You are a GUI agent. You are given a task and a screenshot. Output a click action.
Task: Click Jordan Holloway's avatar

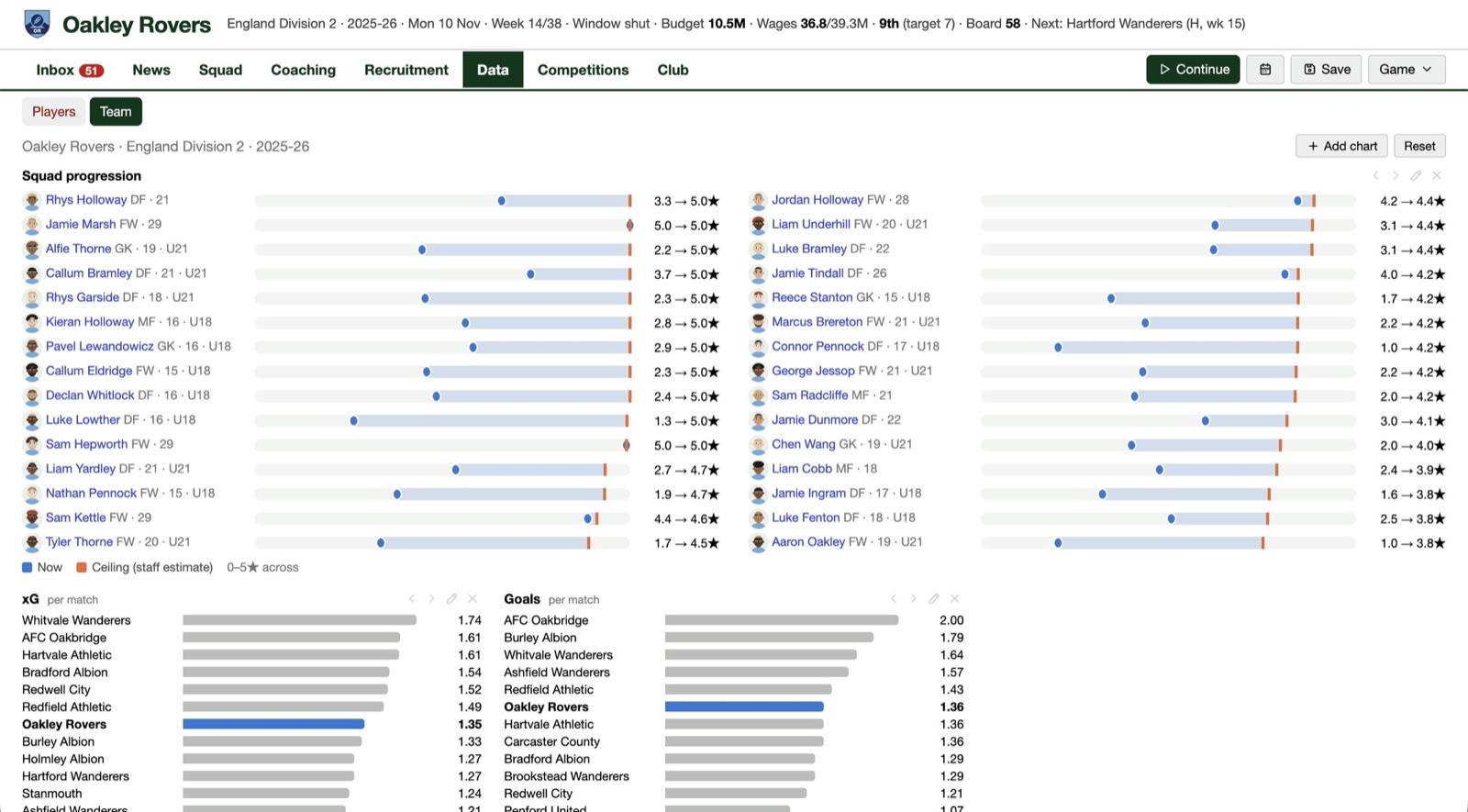pyautogui.click(x=758, y=200)
